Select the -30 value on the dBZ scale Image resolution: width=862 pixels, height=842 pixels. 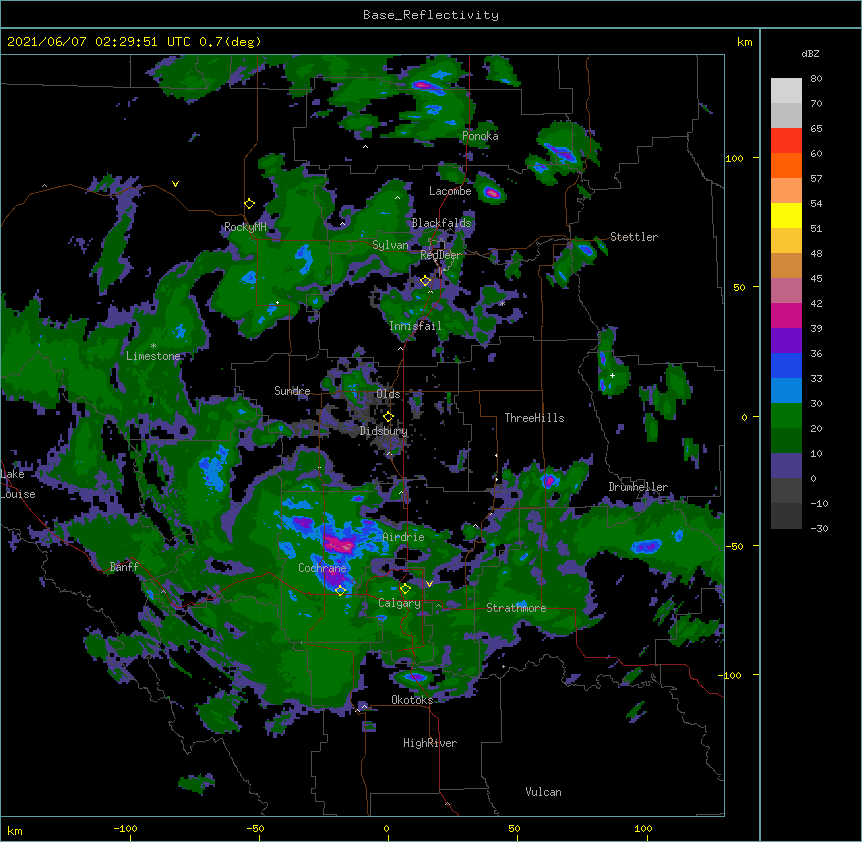point(820,529)
